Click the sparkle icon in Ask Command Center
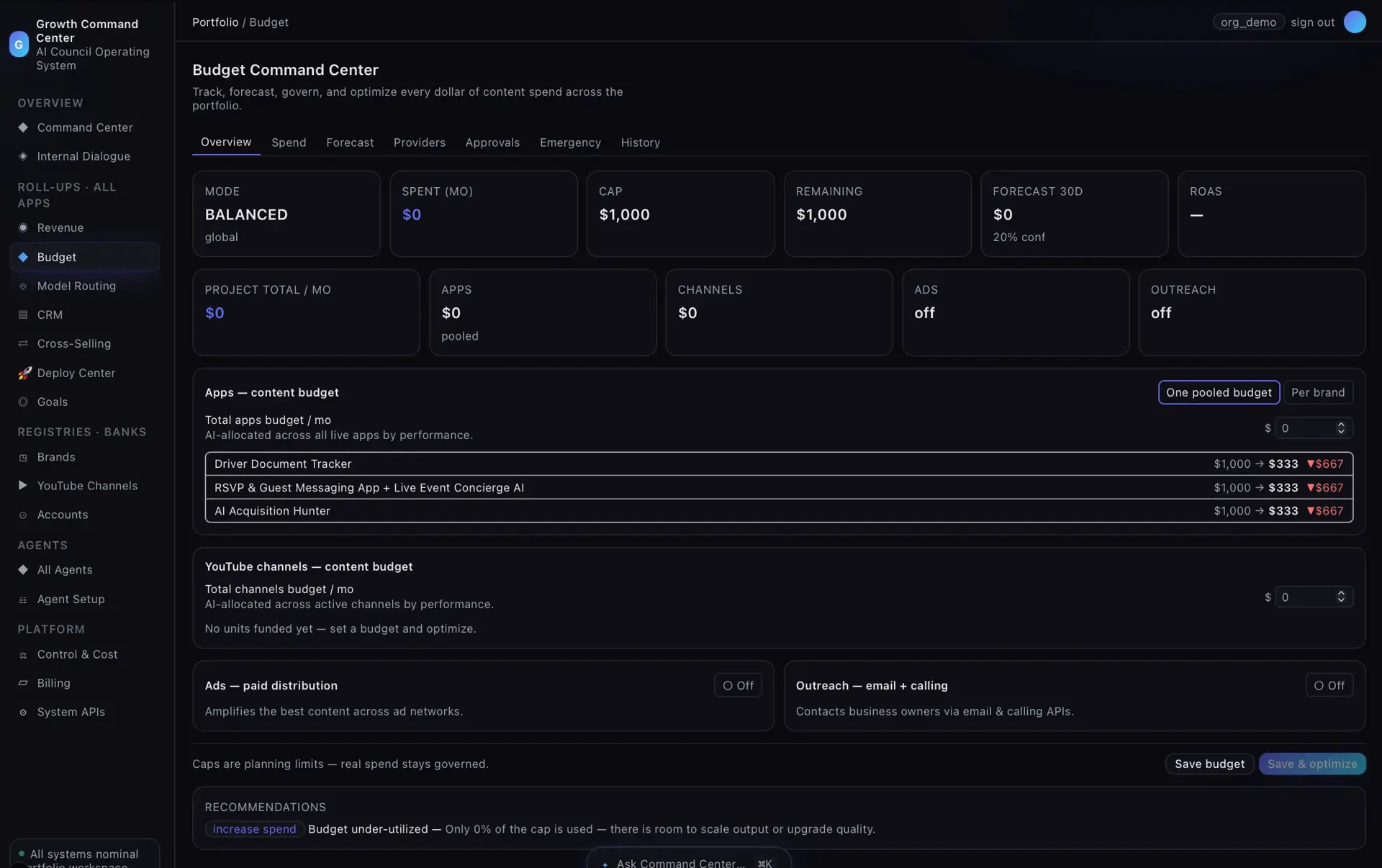Screen dimensions: 1382x868 pos(605,864)
